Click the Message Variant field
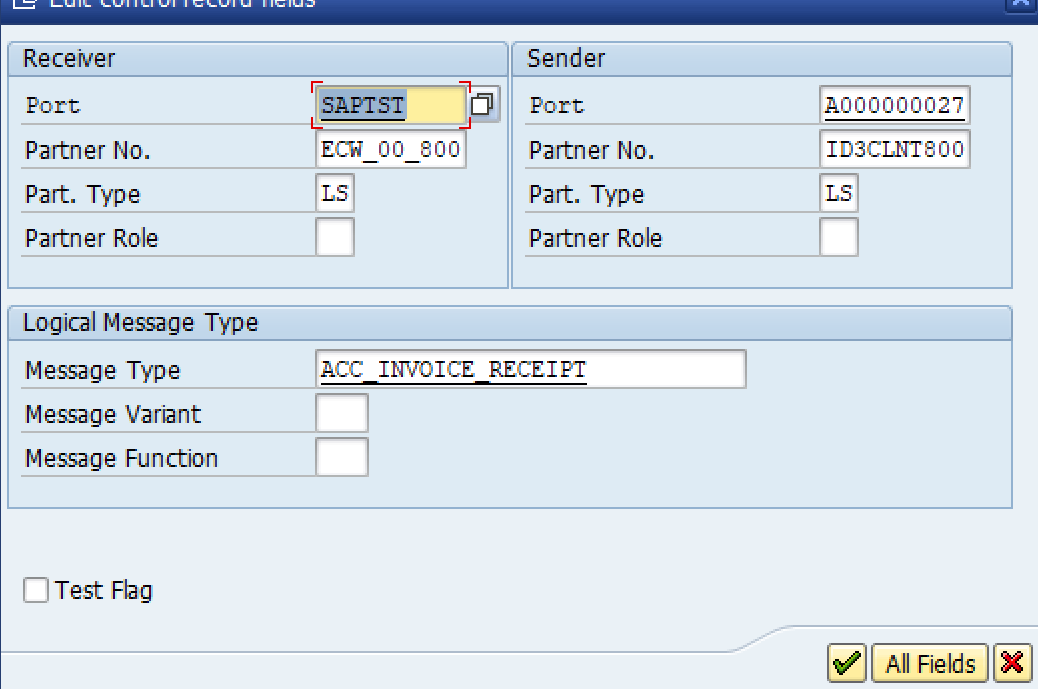 (x=341, y=414)
